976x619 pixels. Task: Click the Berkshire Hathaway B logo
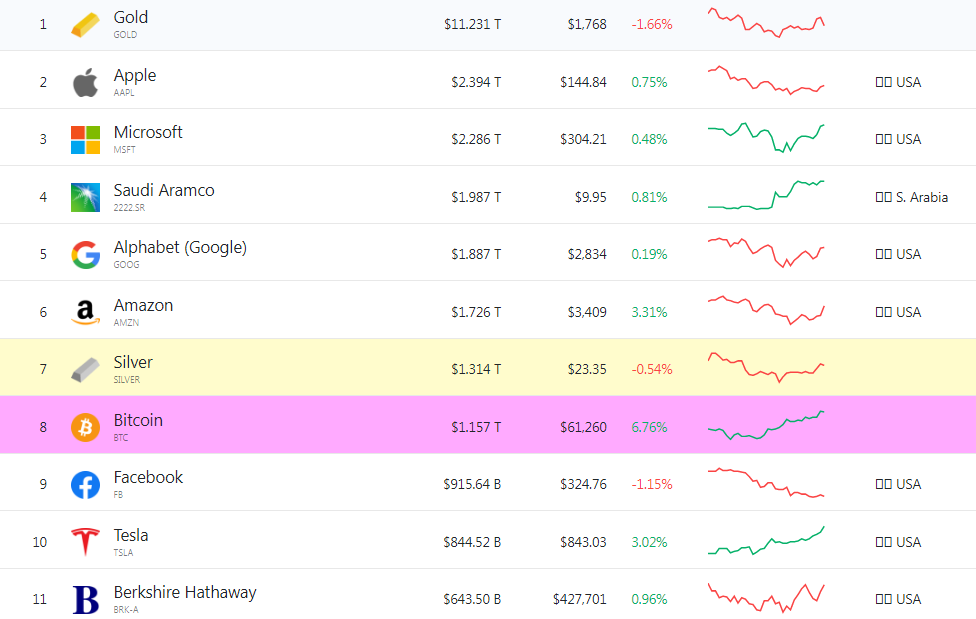click(x=85, y=600)
